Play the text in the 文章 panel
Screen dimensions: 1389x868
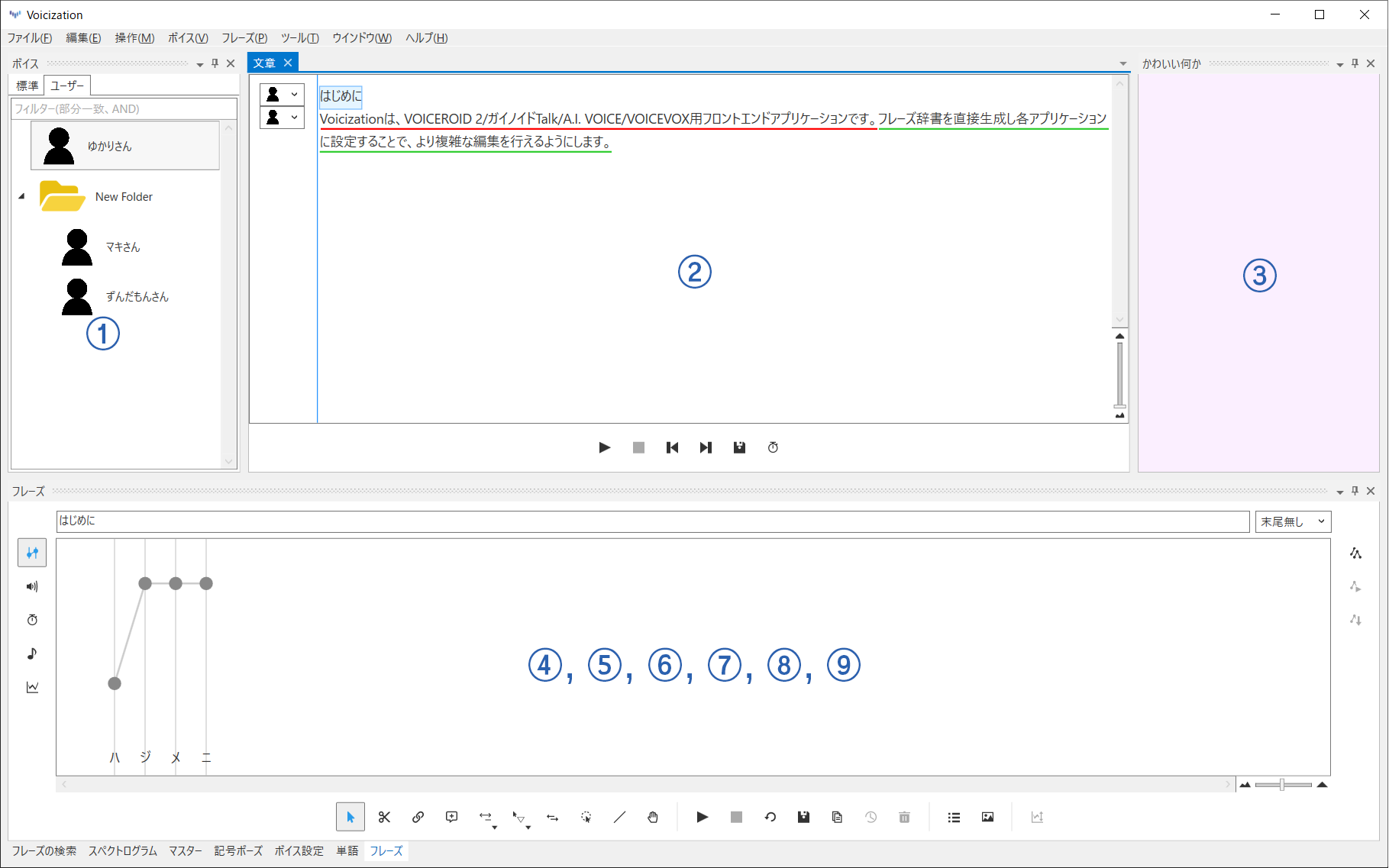(605, 447)
